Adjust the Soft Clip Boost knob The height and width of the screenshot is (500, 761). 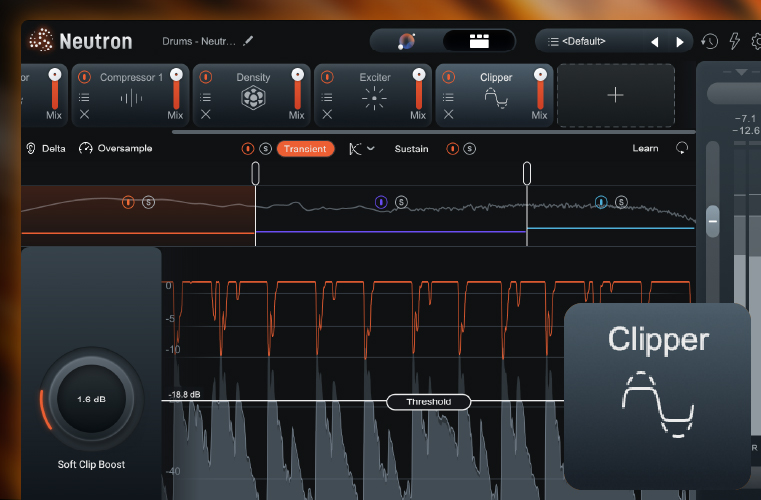pos(91,399)
